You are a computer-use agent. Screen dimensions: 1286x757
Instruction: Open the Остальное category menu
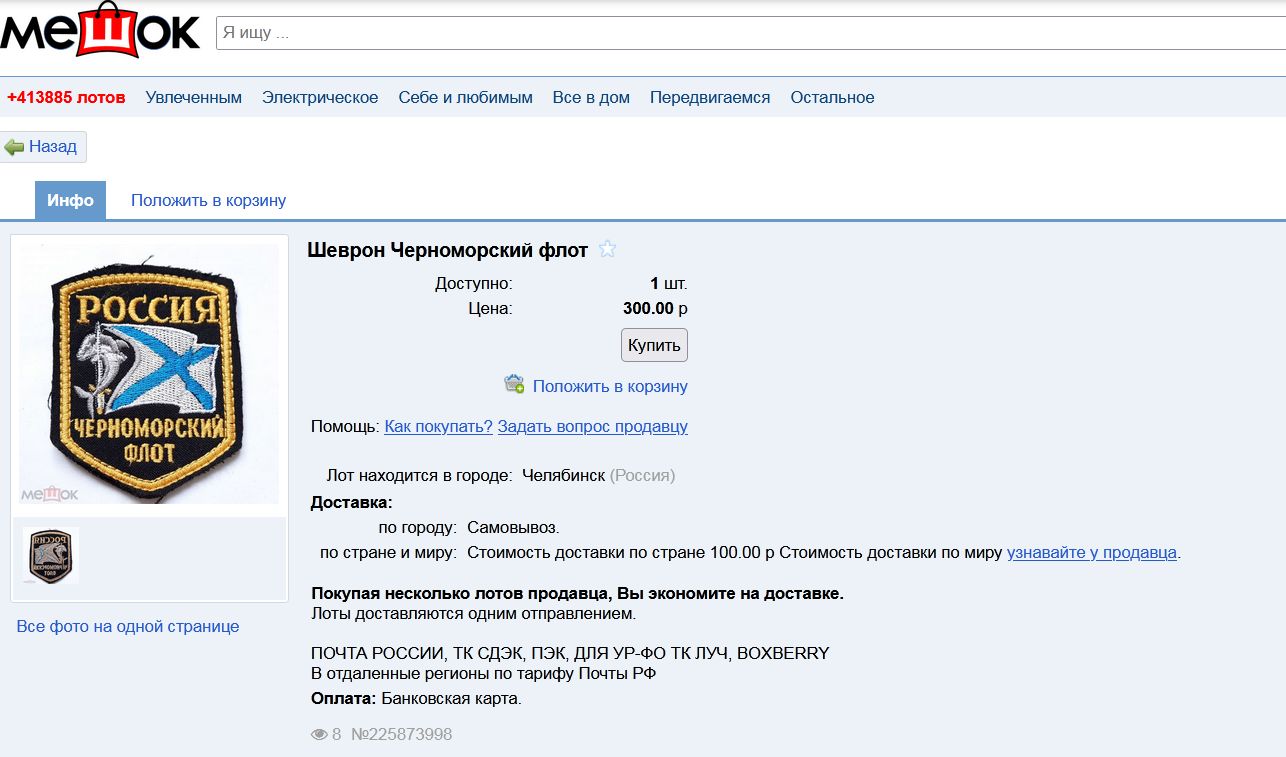click(832, 98)
